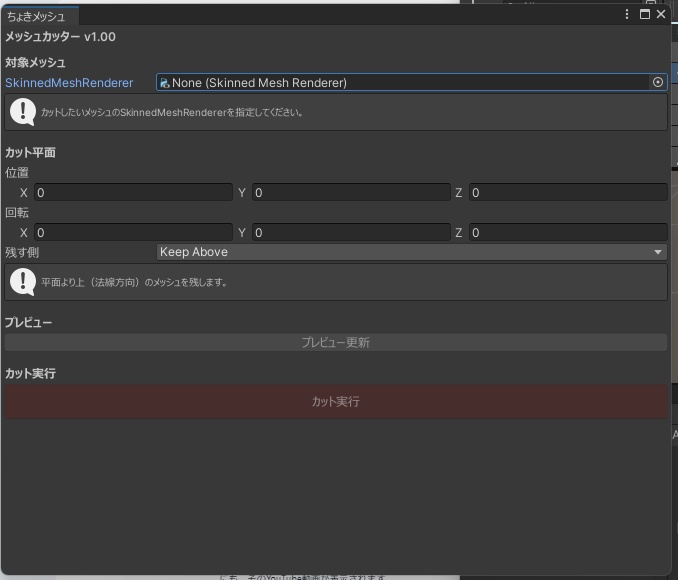Click the プレビュー section heading
Image resolution: width=678 pixels, height=580 pixels.
click(29, 322)
